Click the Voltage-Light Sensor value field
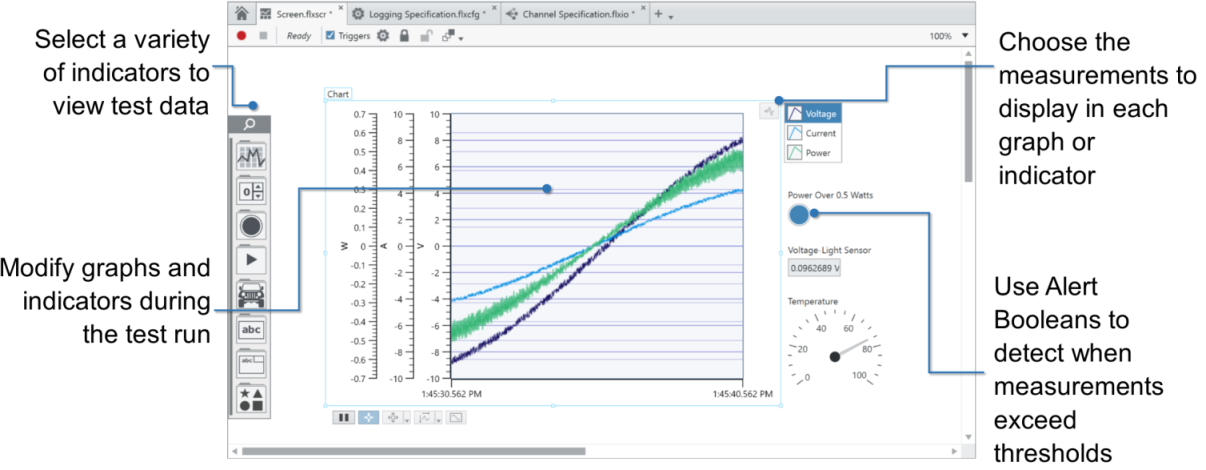Viewport: 1206px width, 470px height. click(811, 268)
